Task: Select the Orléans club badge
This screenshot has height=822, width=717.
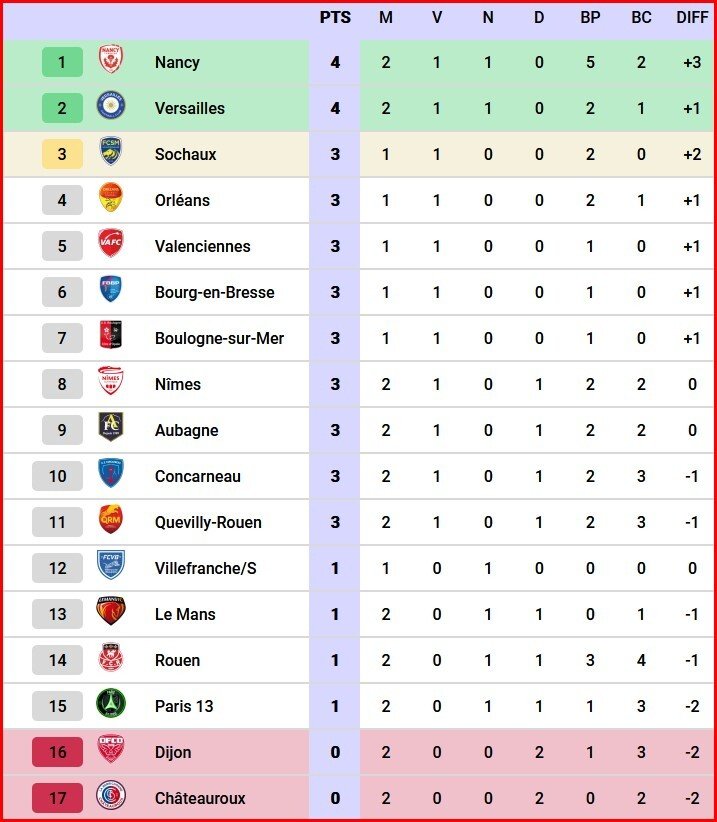Action: (111, 197)
